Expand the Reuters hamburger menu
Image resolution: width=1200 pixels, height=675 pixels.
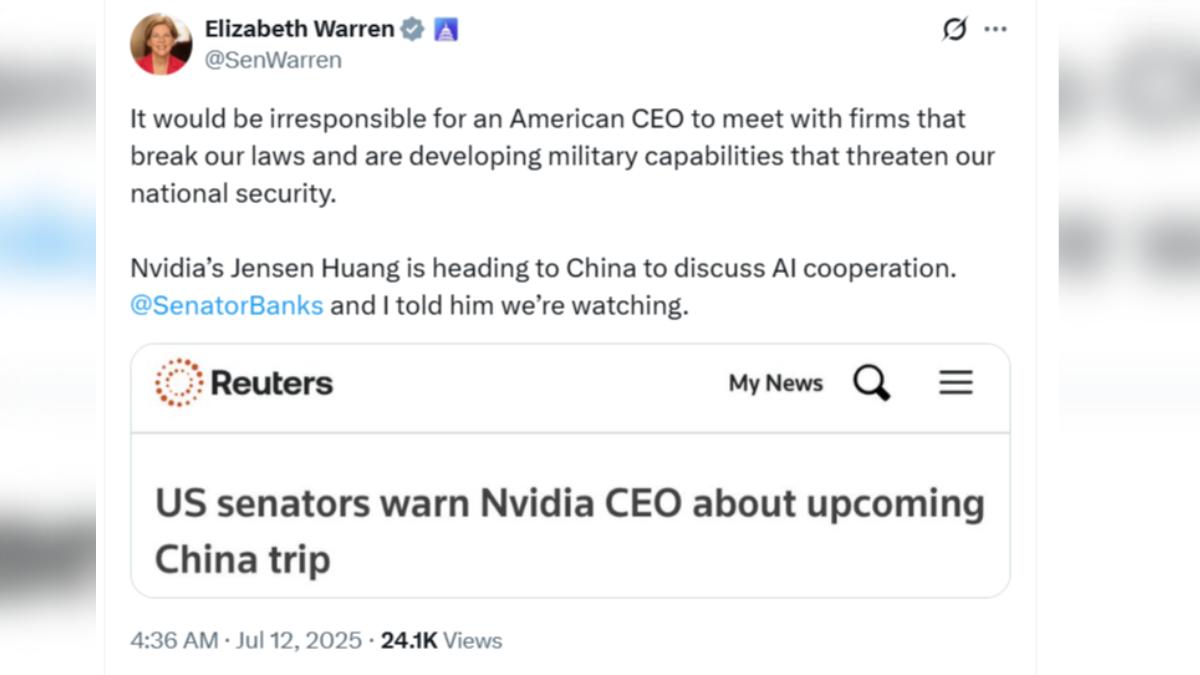tap(956, 383)
